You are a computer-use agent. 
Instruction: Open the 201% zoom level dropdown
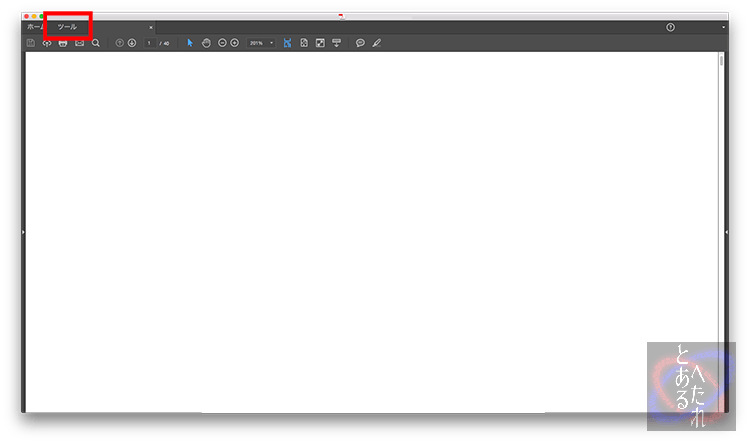point(262,43)
